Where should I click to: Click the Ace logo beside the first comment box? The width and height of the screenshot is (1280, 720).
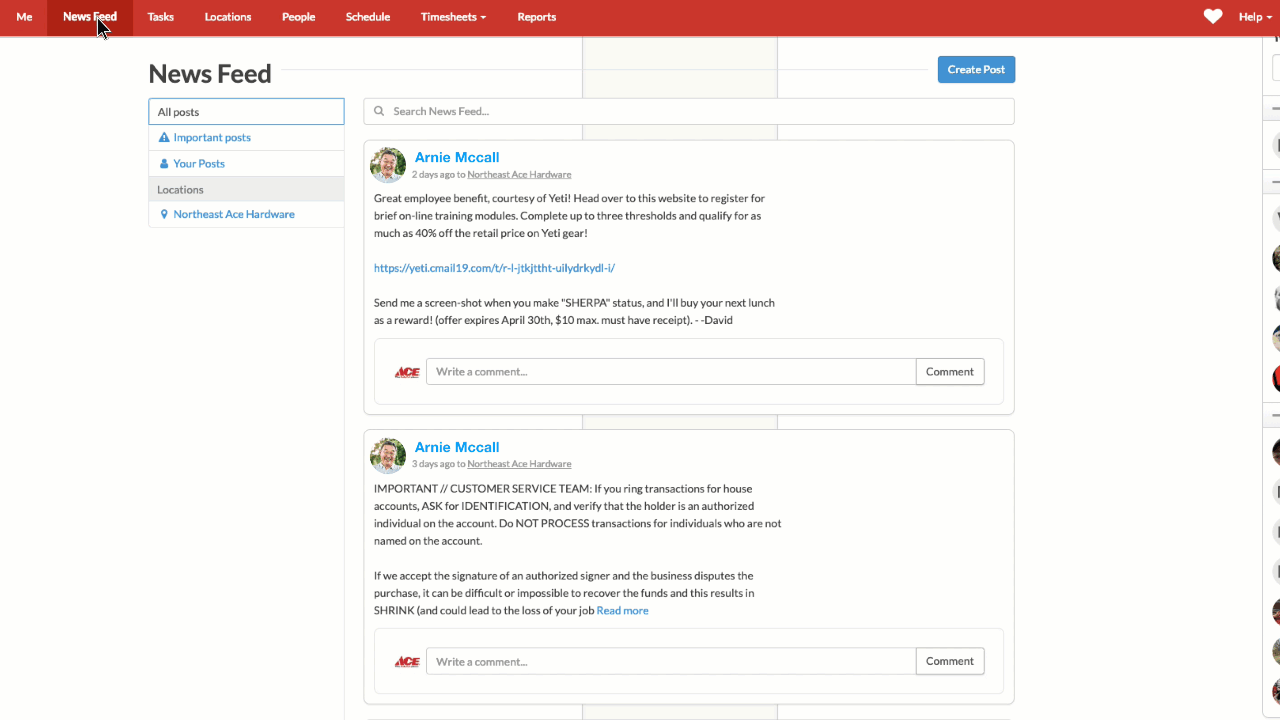coord(406,371)
